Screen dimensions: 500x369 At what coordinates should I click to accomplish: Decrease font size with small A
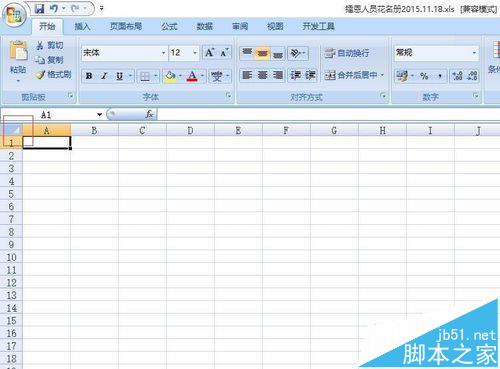224,53
